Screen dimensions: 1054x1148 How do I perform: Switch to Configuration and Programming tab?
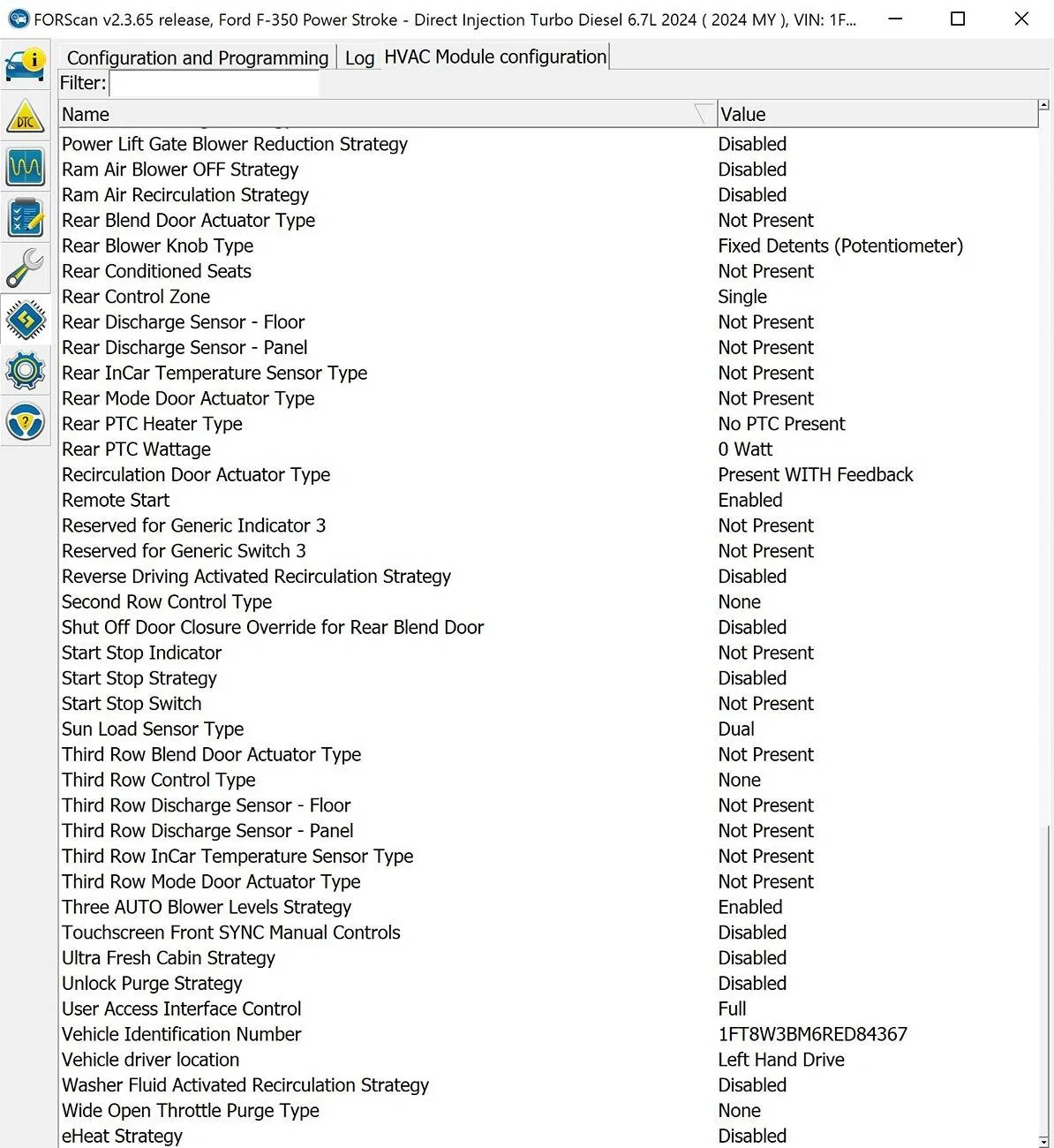(197, 58)
